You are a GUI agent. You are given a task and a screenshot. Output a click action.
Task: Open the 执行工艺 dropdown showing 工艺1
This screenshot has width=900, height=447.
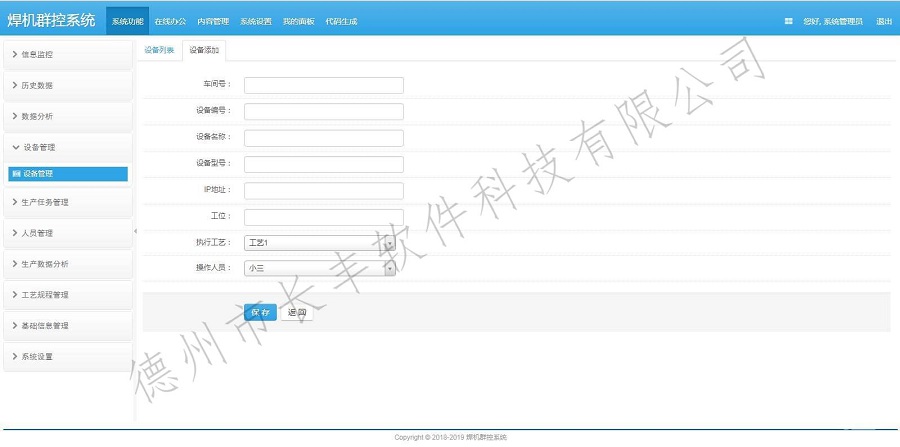pos(320,243)
